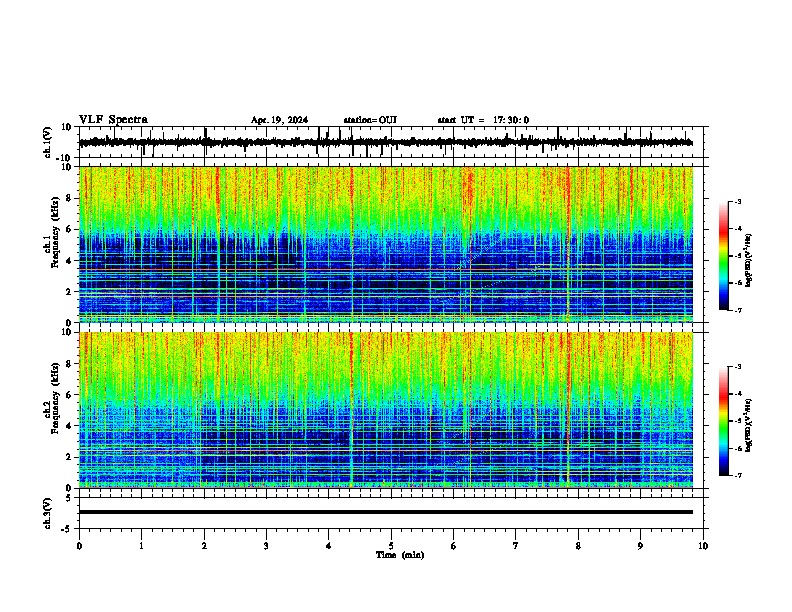792x612 pixels.
Task: Click the ch.1 color bar log(PSD) label
Action: [748, 260]
